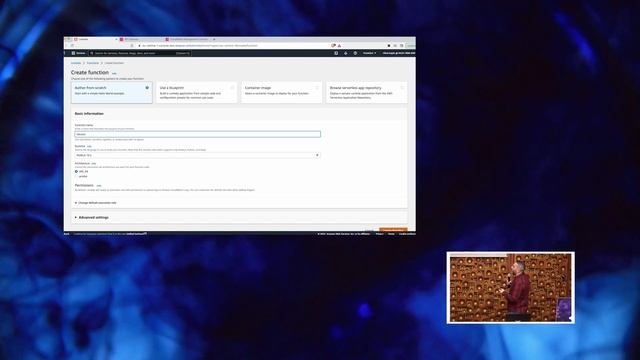
Task: Click the Info link next to Permissions
Action: (99, 186)
